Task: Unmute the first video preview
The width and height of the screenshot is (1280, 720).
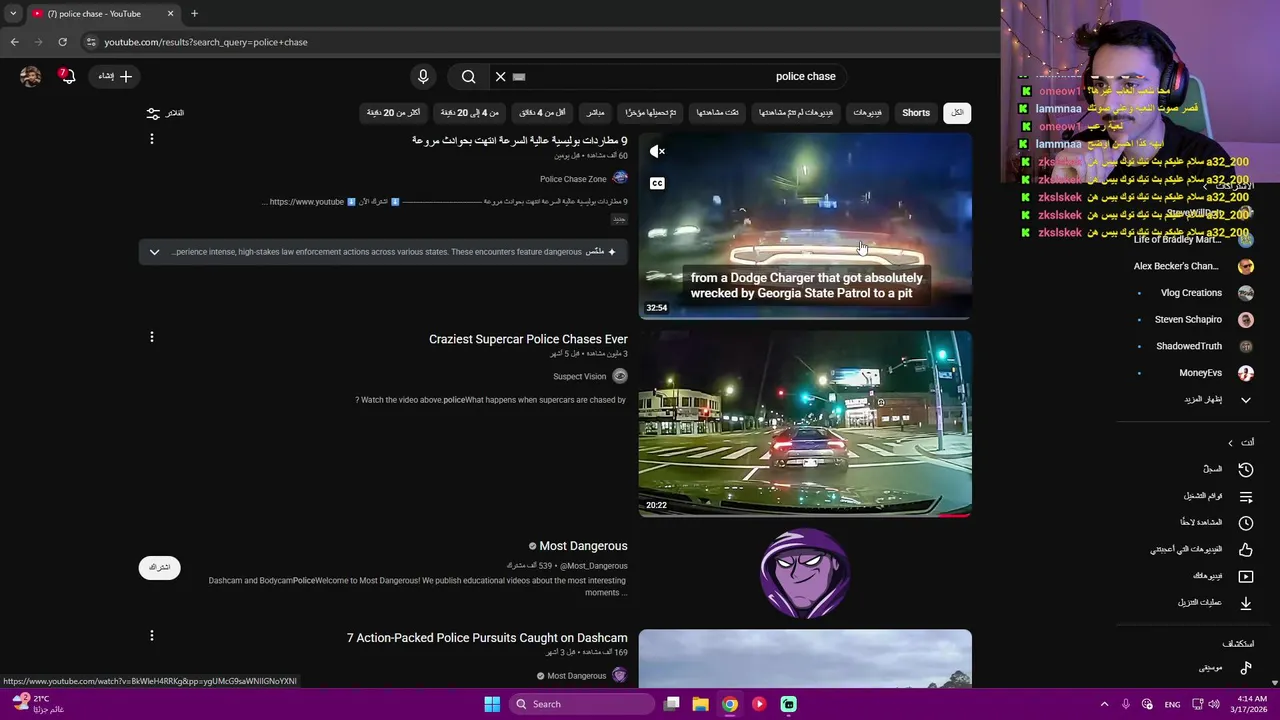Action: 657,152
